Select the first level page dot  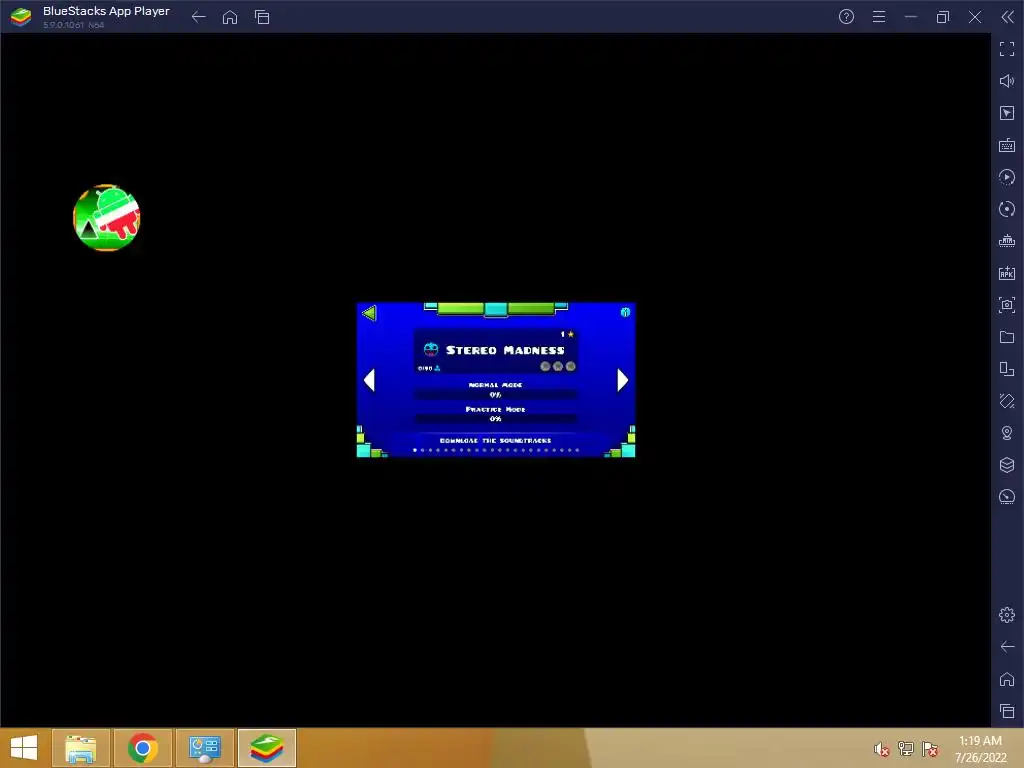[415, 450]
